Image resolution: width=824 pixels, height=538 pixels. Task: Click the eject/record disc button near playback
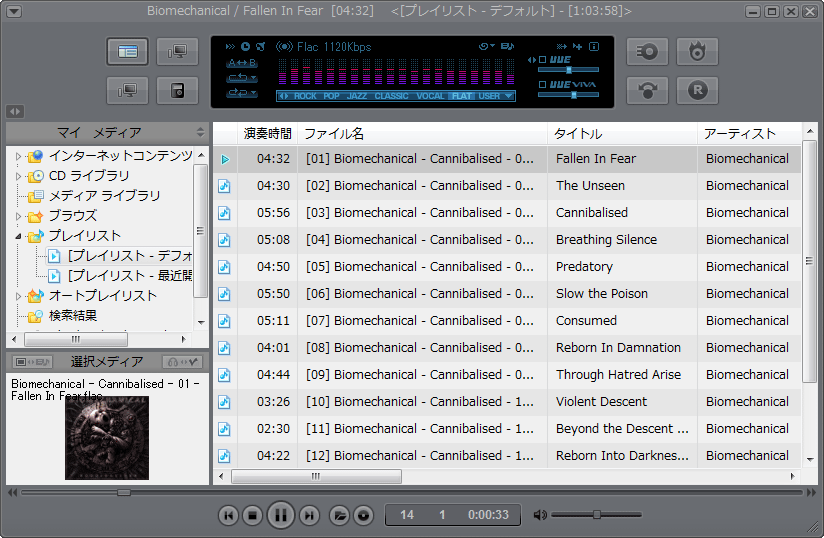363,515
